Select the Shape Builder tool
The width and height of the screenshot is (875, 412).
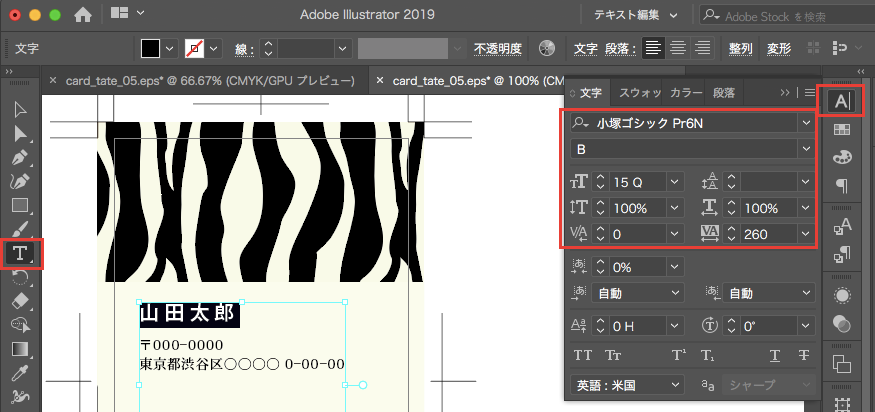20,324
